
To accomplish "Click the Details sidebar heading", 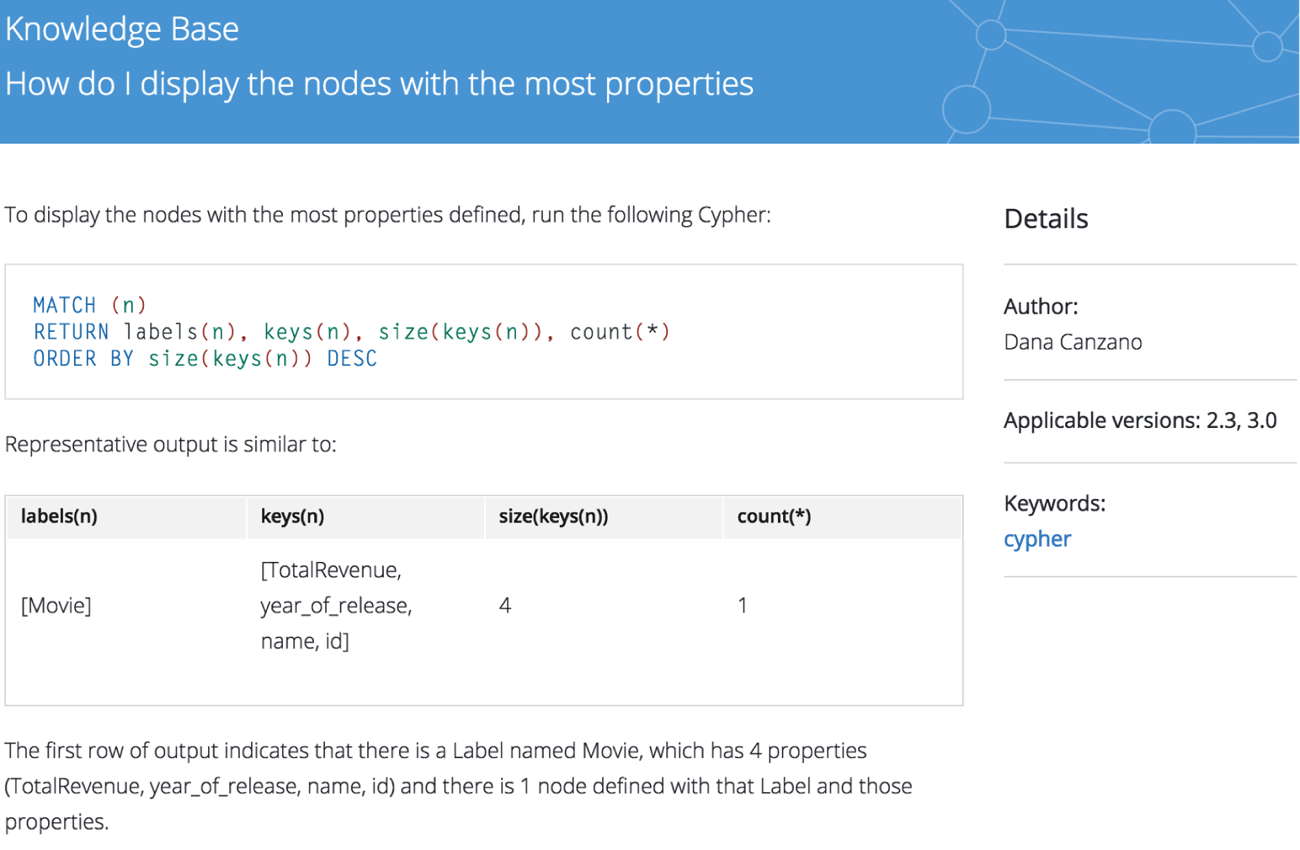I will (1046, 218).
